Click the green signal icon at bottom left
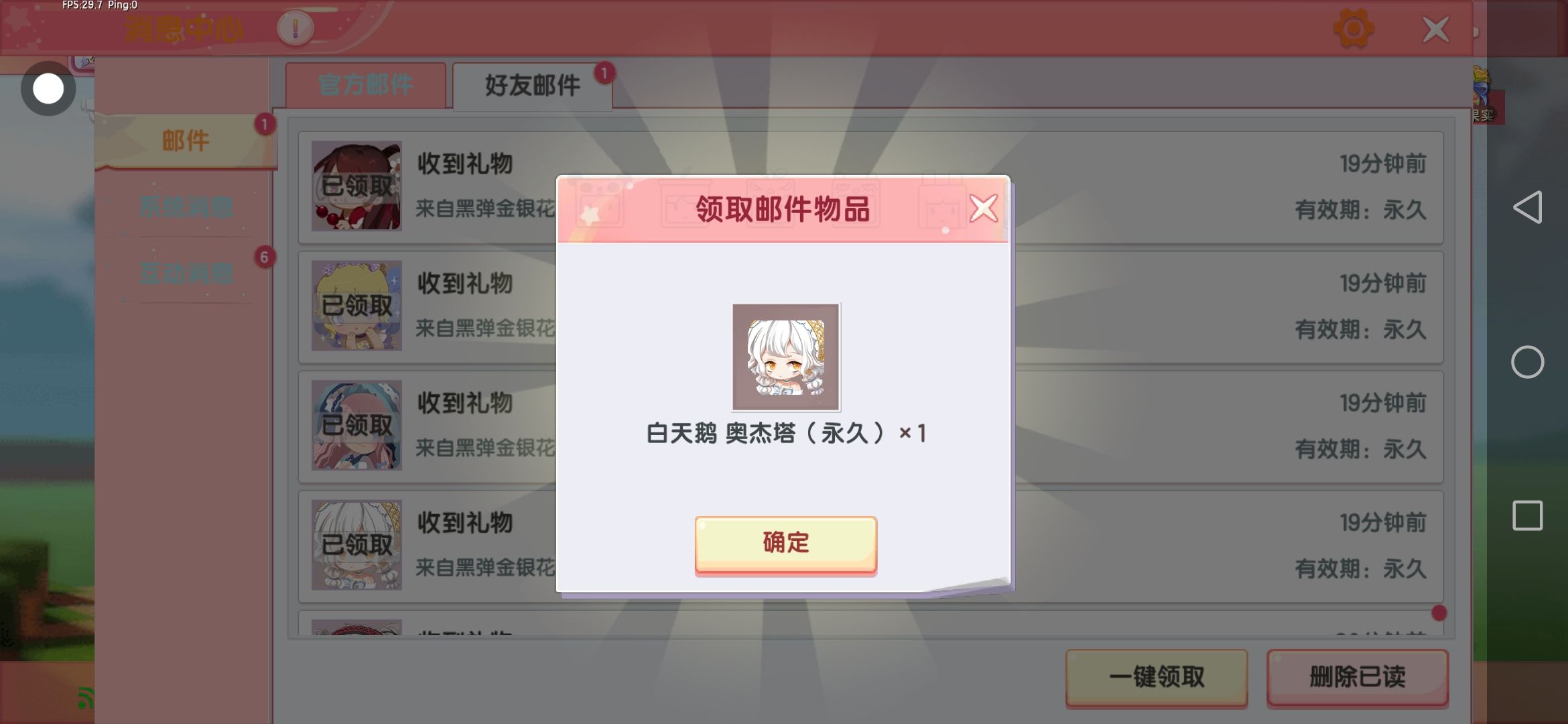 [84, 698]
